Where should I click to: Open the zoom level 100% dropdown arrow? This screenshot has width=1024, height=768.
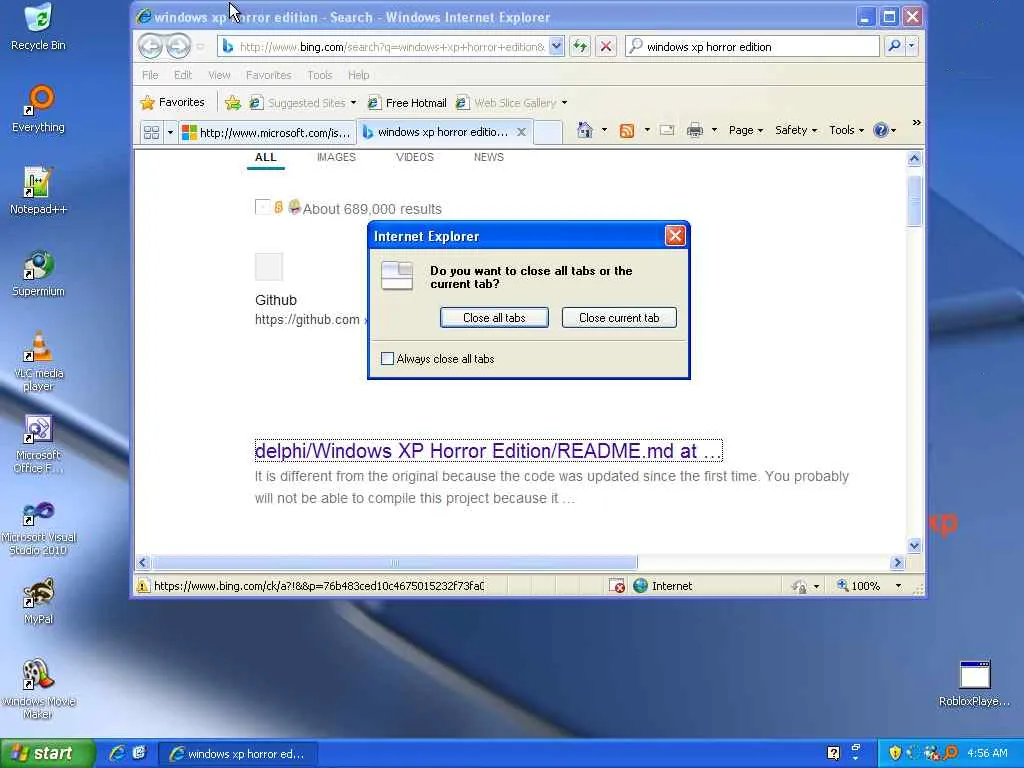(x=898, y=586)
